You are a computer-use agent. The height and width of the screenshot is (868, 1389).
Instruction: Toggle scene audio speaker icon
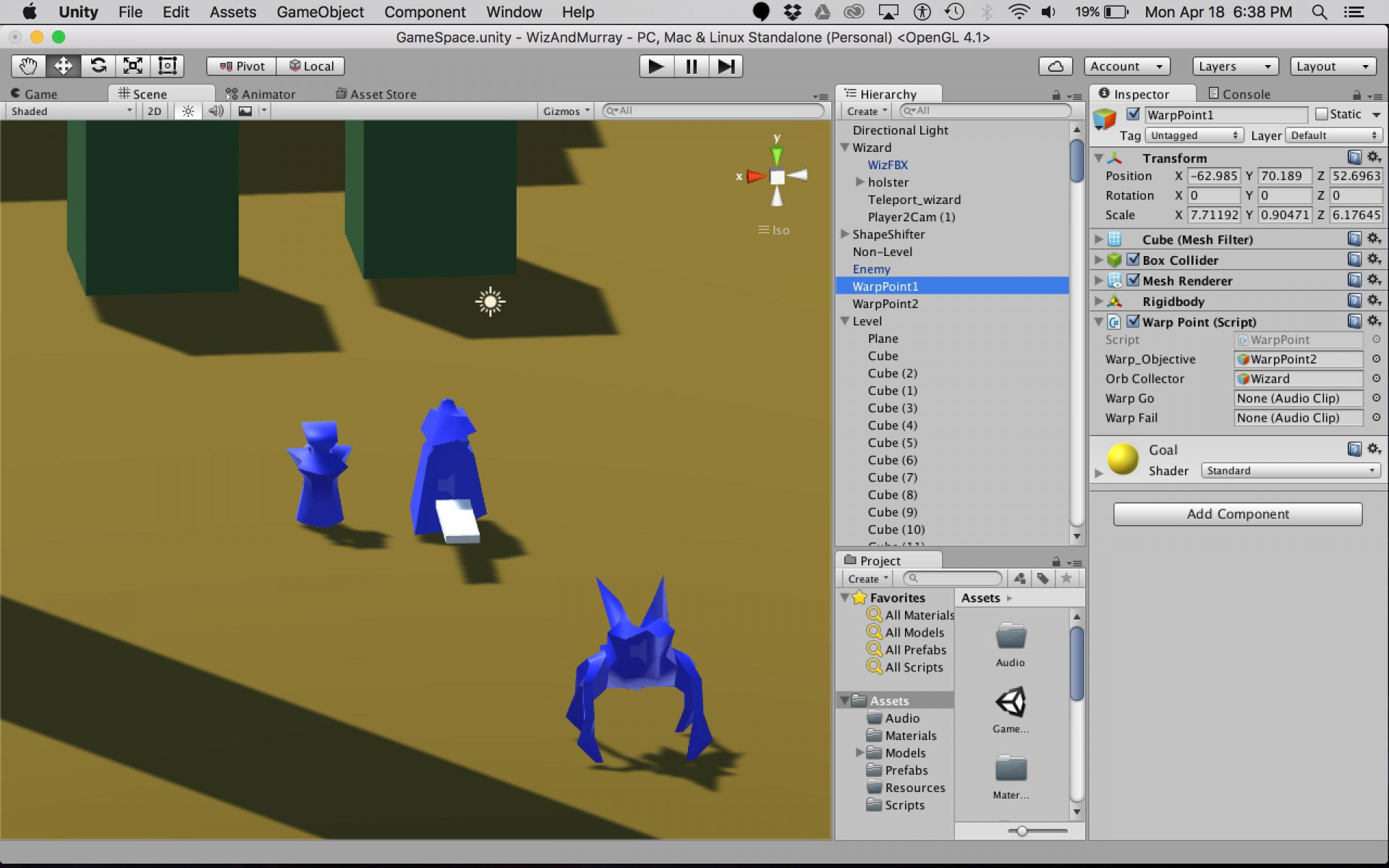pos(216,111)
